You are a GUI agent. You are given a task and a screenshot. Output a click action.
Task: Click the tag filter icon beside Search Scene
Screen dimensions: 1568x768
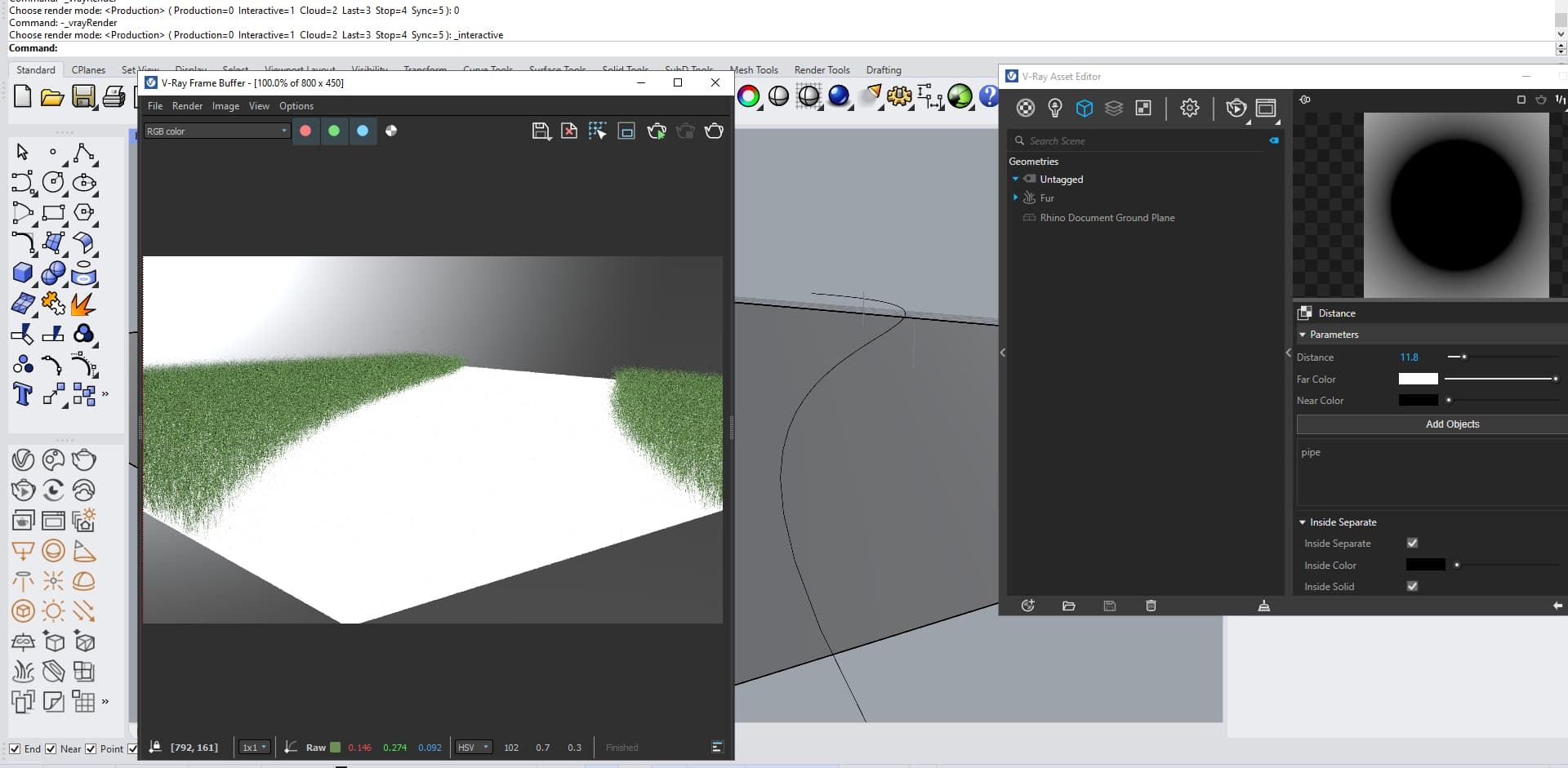1274,140
